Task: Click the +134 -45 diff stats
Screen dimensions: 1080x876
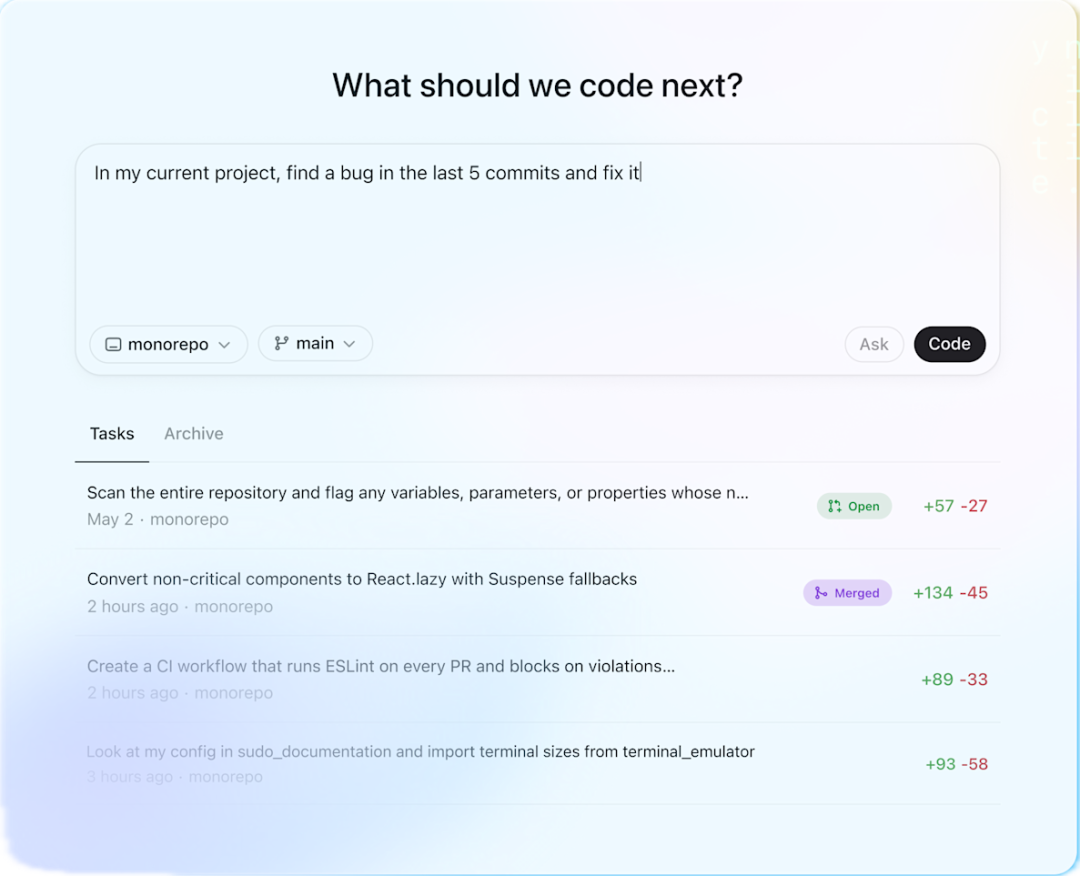Action: (951, 593)
